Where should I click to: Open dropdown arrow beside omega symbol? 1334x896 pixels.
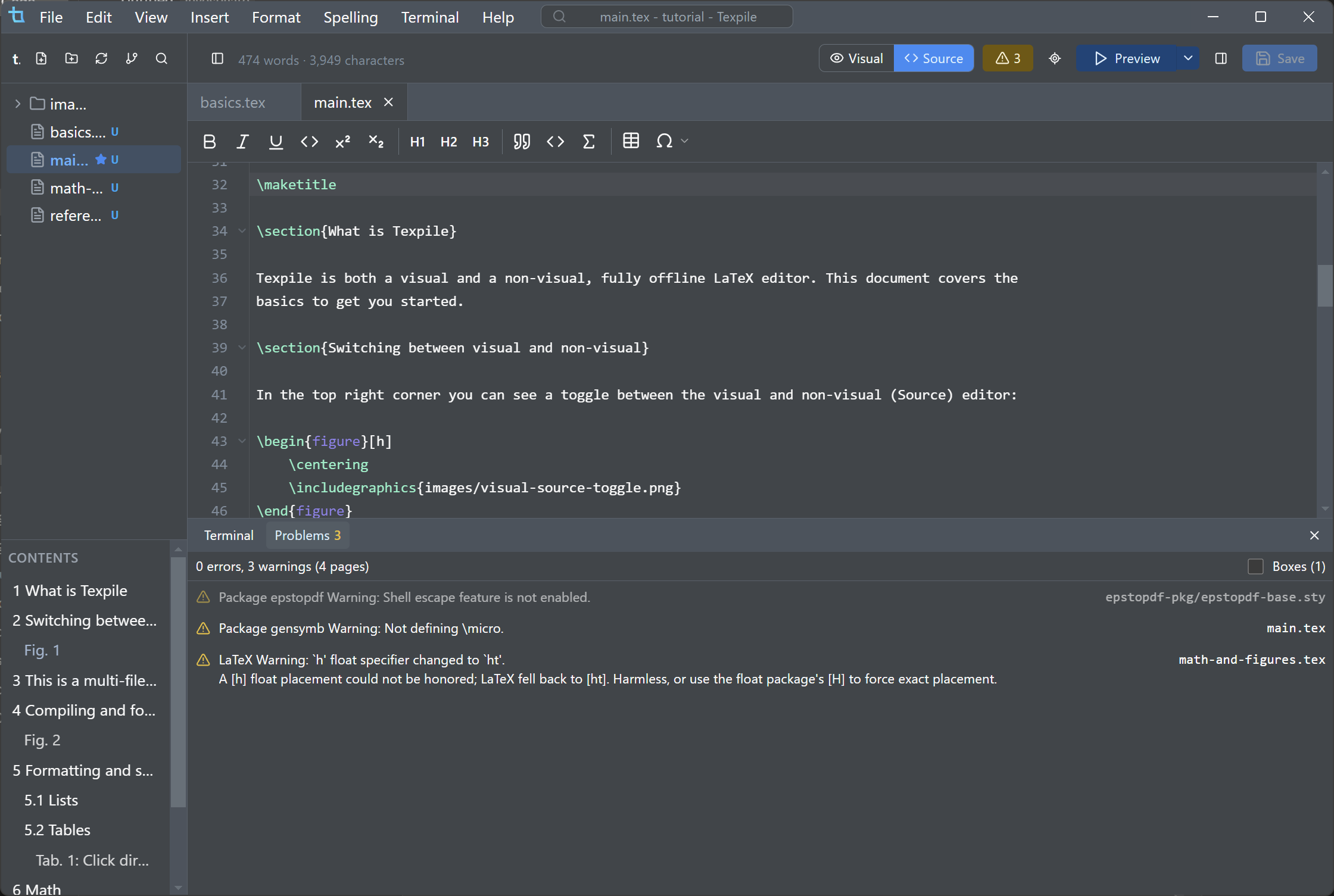(685, 141)
